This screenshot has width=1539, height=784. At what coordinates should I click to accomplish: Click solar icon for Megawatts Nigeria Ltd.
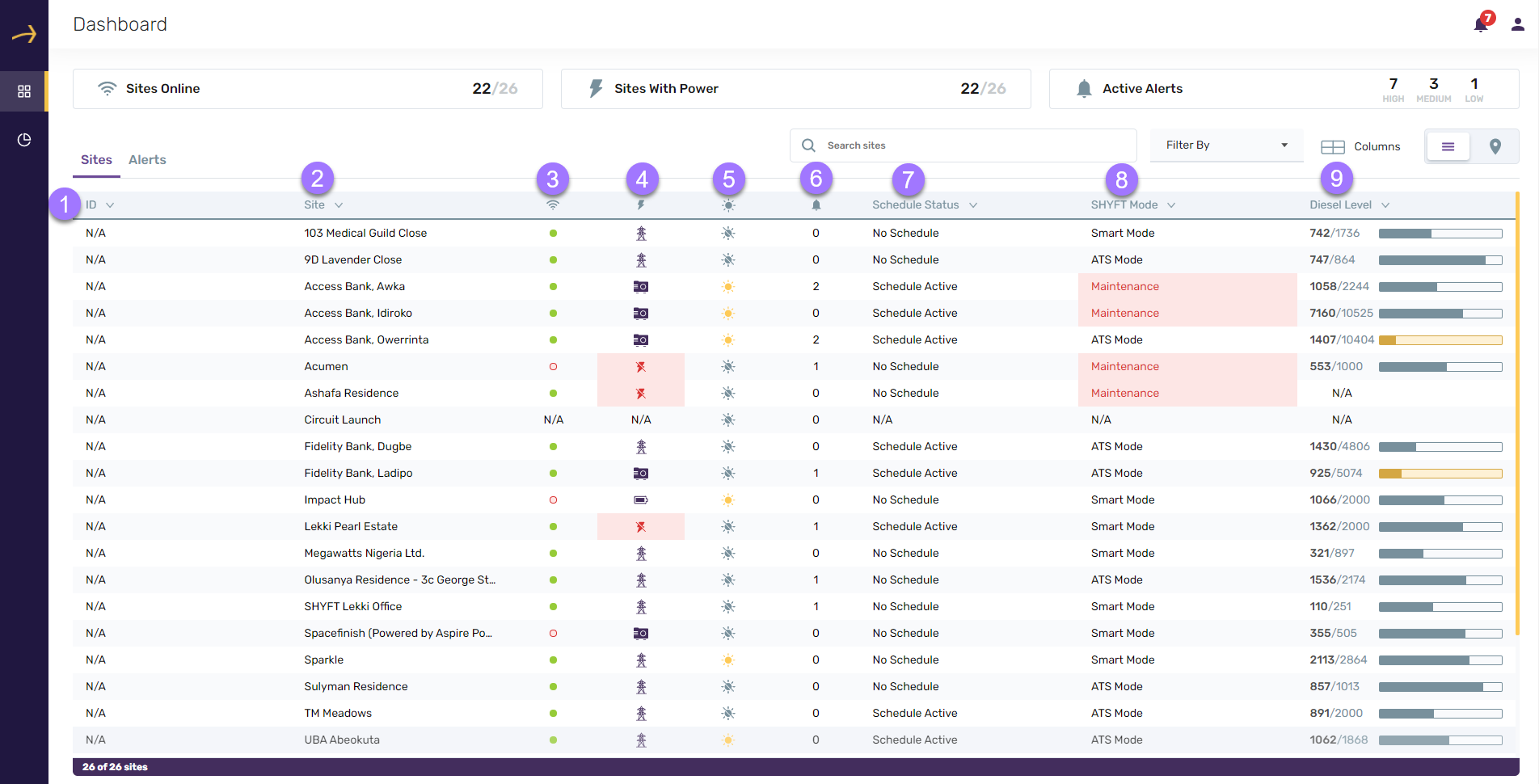pyautogui.click(x=728, y=554)
